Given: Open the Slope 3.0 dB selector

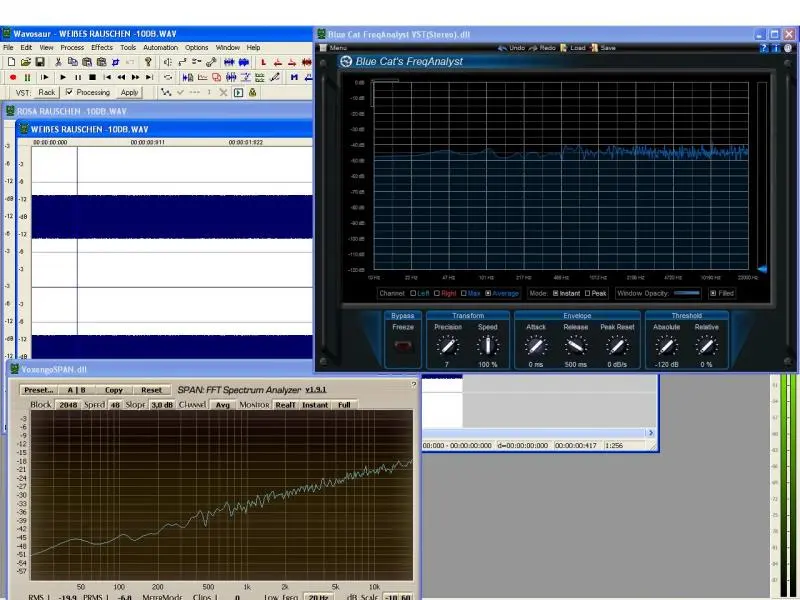Looking at the screenshot, I should [162, 405].
